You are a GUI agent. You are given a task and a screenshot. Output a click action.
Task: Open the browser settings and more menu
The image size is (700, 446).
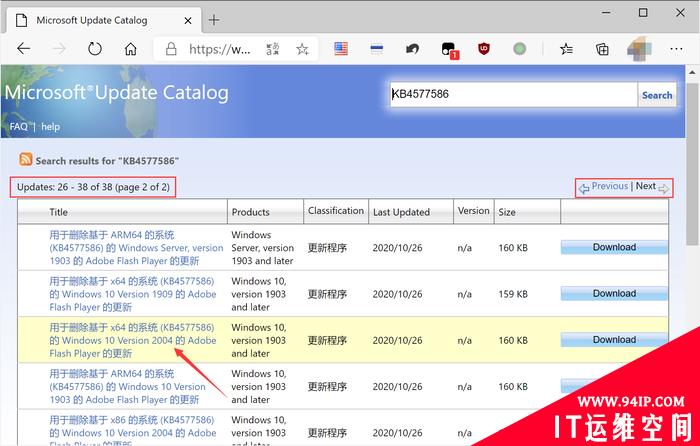click(676, 49)
